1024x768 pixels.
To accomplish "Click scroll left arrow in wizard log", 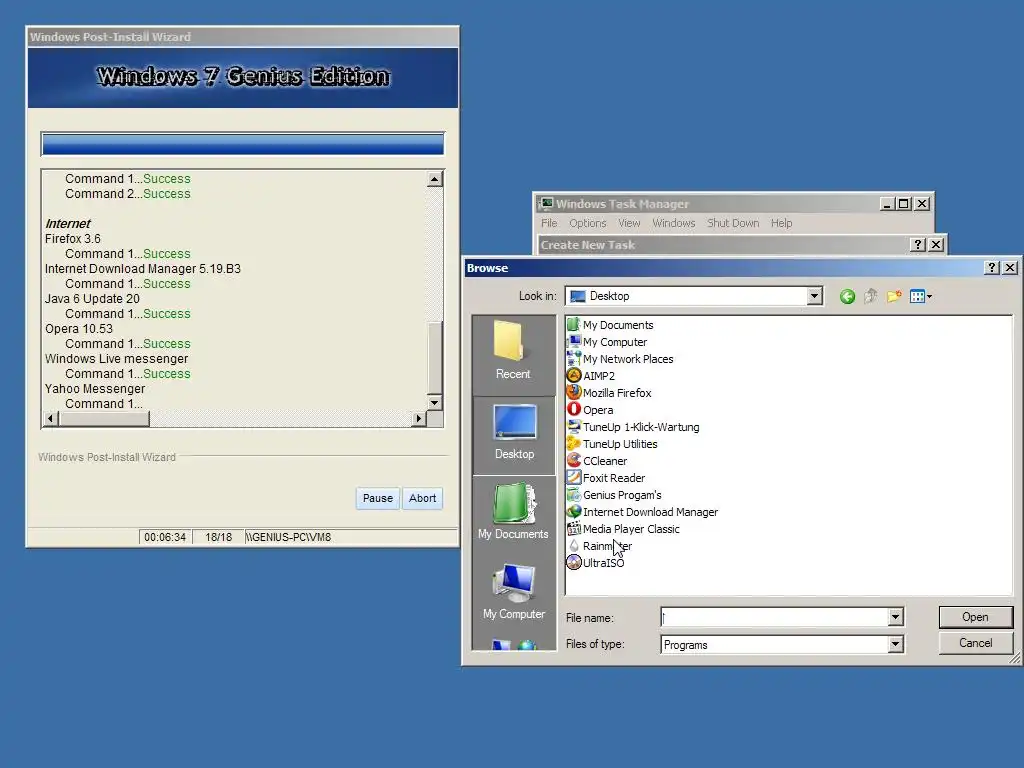I will pos(50,419).
